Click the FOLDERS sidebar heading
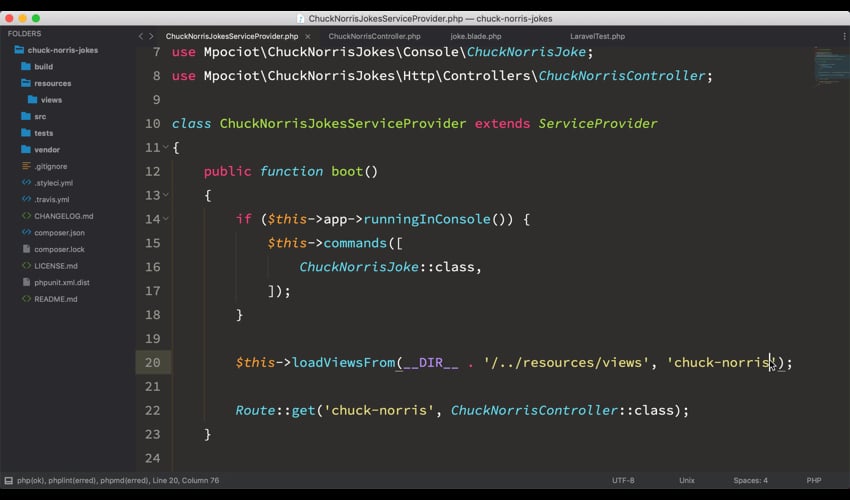 [x=24, y=34]
